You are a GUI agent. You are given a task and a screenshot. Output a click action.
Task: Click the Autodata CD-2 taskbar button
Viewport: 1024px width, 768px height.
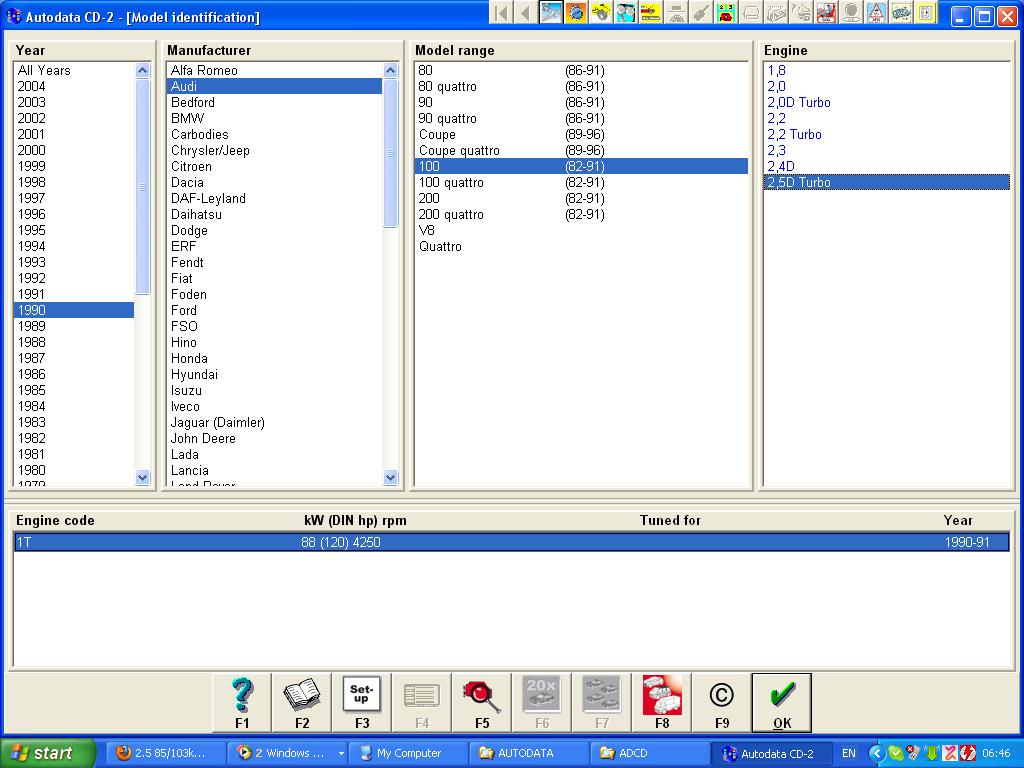(771, 753)
